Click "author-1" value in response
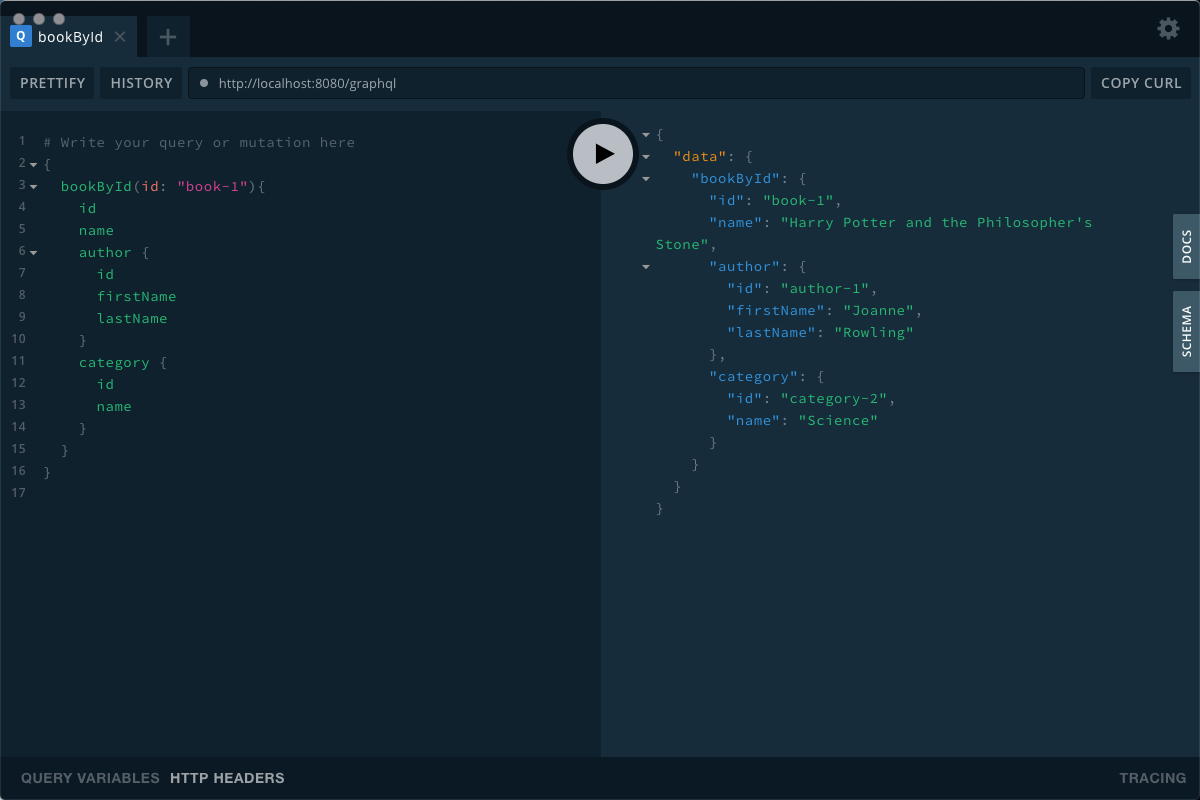Screen dimensions: 1200x800 click(825, 288)
